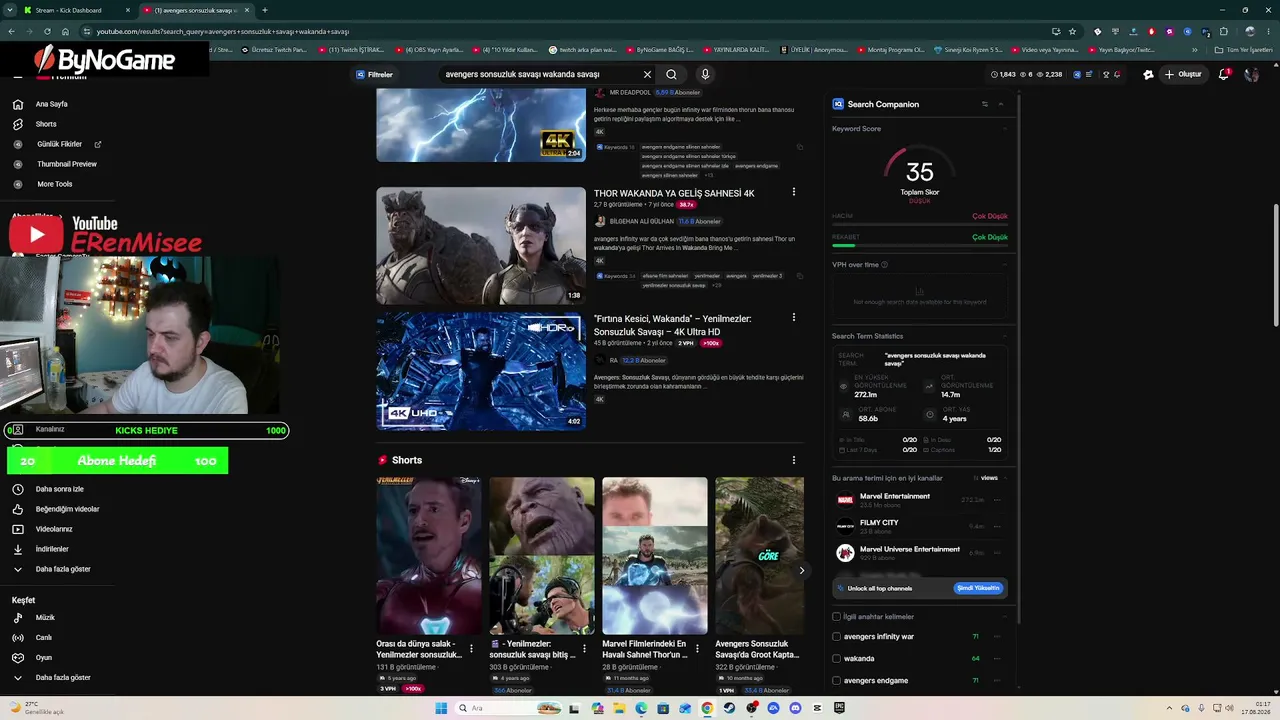Show more bookmarks with the overflow chevron
1280x720 pixels.
1194,49
